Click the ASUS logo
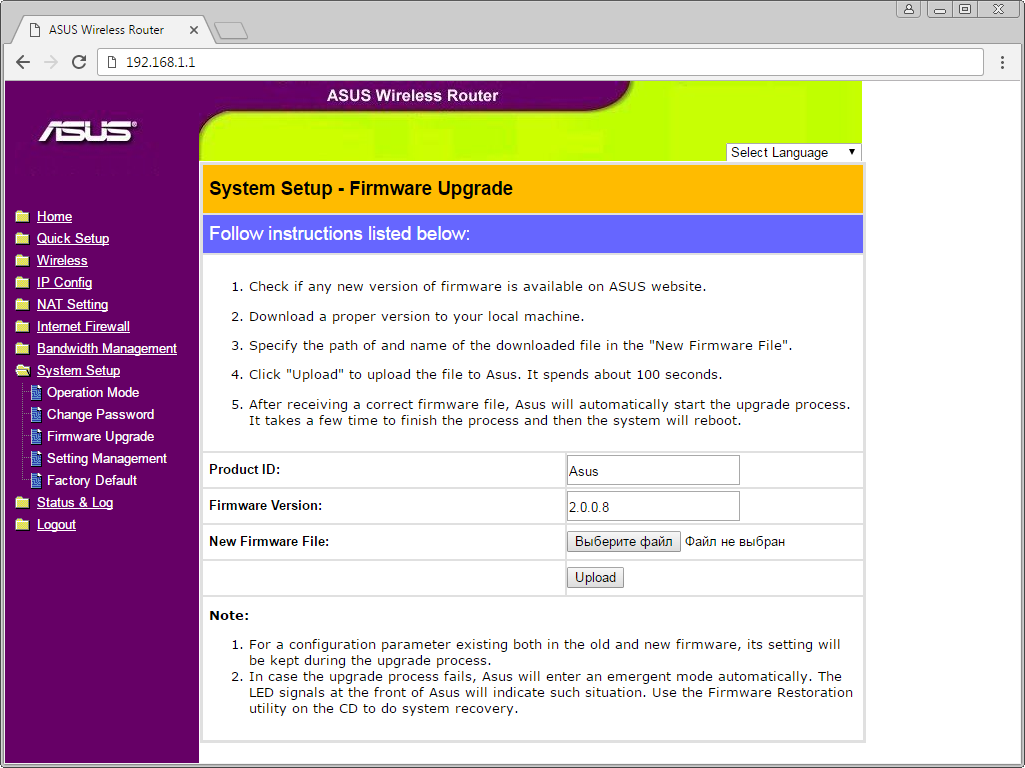This screenshot has width=1025, height=768. pyautogui.click(x=87, y=131)
